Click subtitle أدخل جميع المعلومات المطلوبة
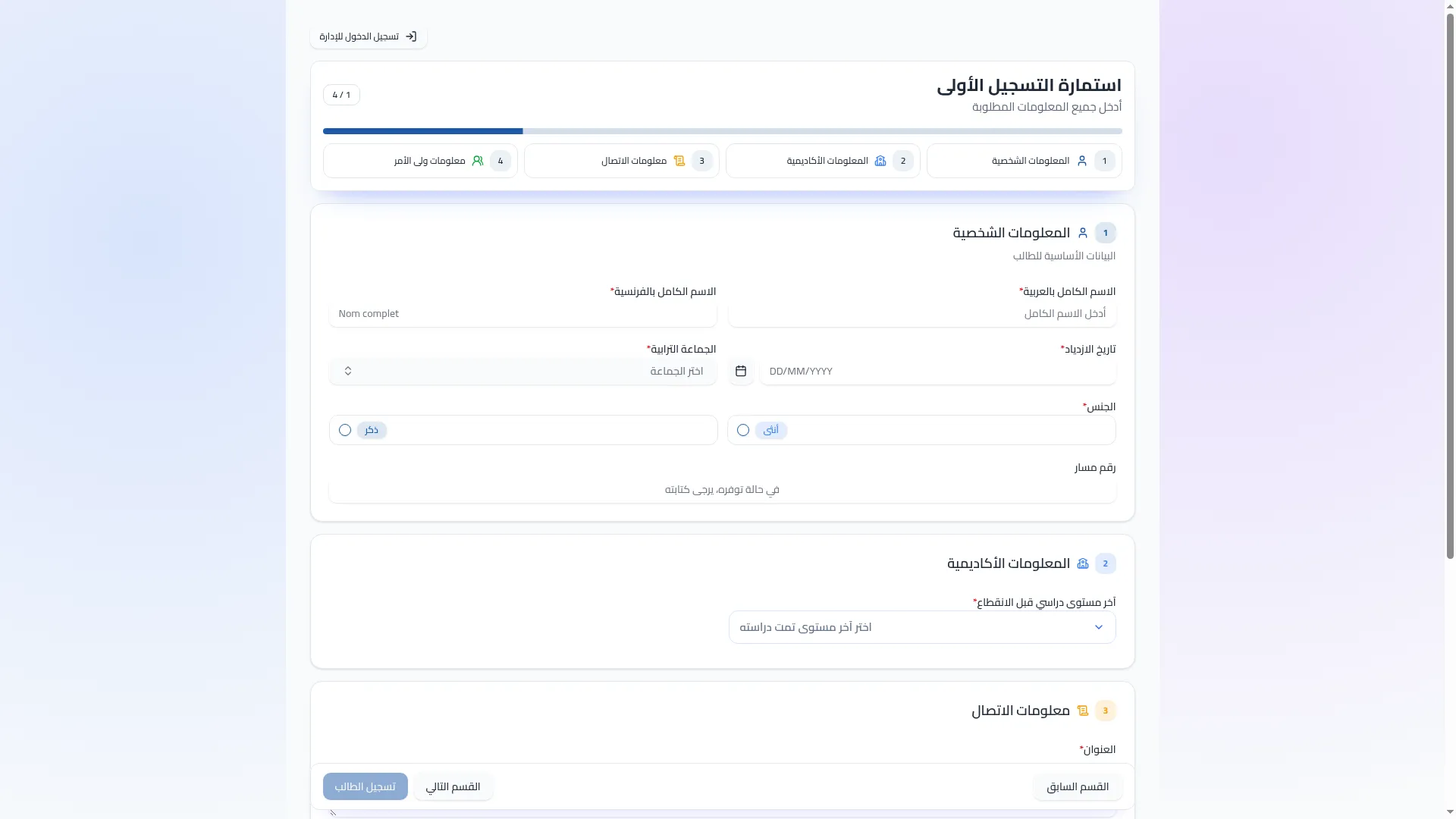 point(1047,107)
